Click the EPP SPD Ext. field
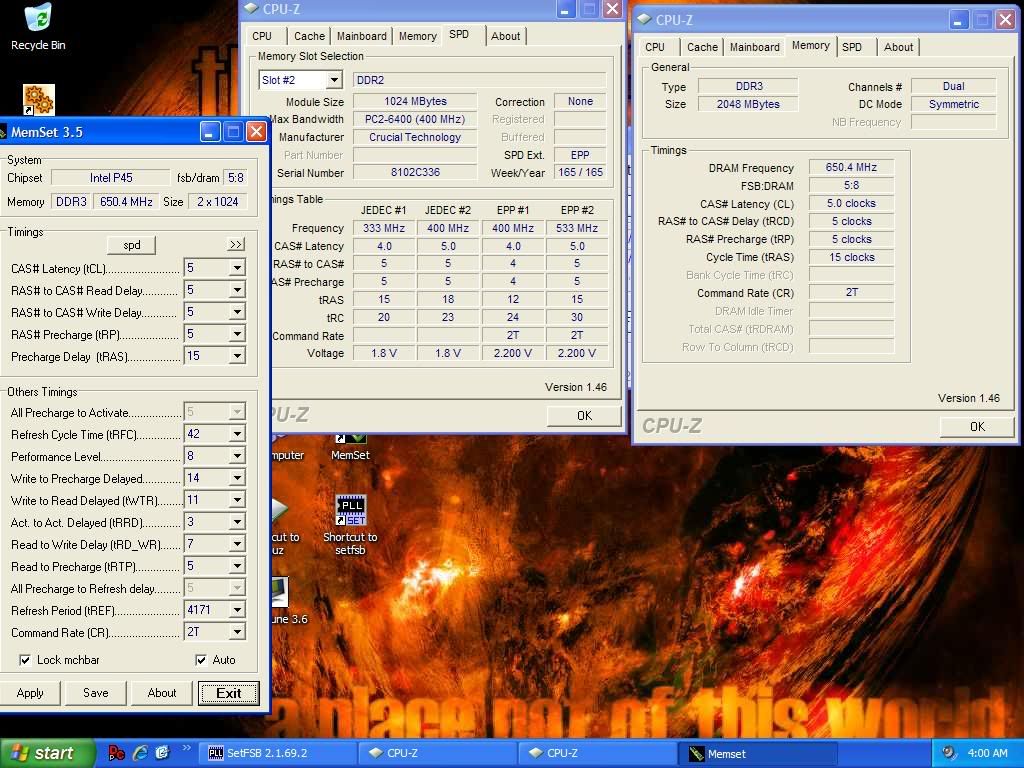1024x768 pixels. coord(580,155)
